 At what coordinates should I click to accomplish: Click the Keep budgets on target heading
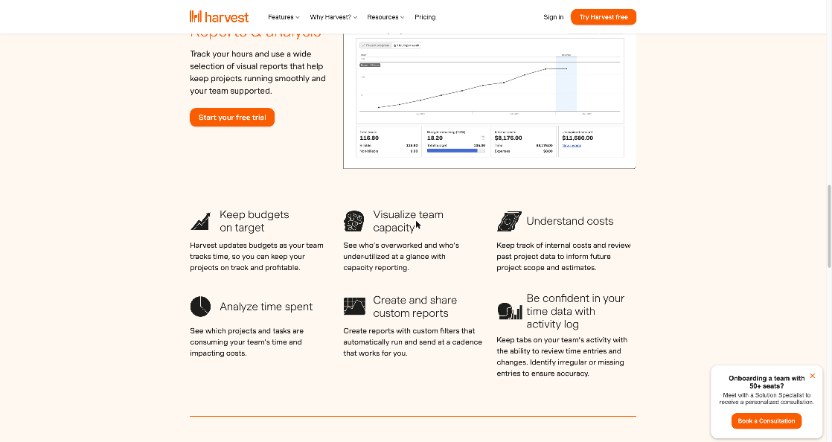click(254, 221)
